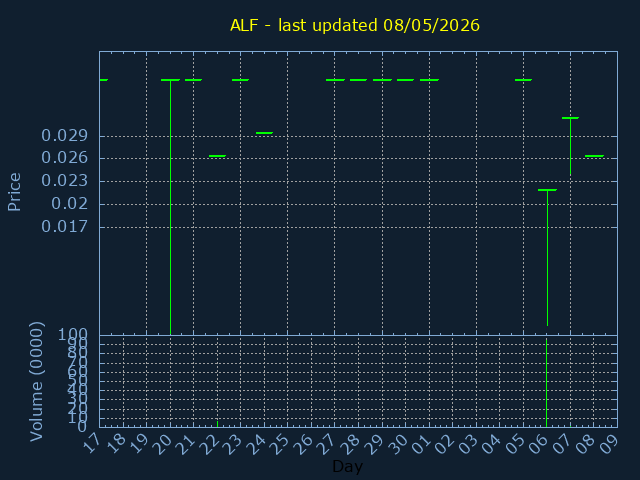Click day label 21 on x-axis
The width and height of the screenshot is (640, 480).
tap(186, 444)
